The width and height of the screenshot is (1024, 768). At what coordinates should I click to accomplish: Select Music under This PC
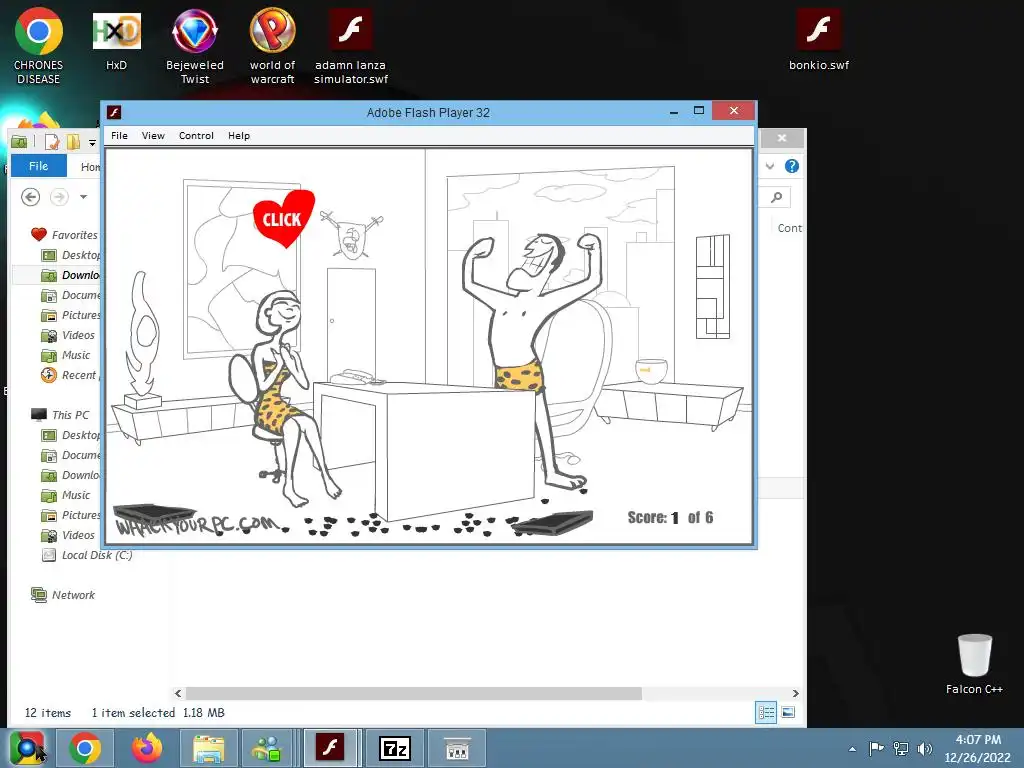[x=66, y=495]
